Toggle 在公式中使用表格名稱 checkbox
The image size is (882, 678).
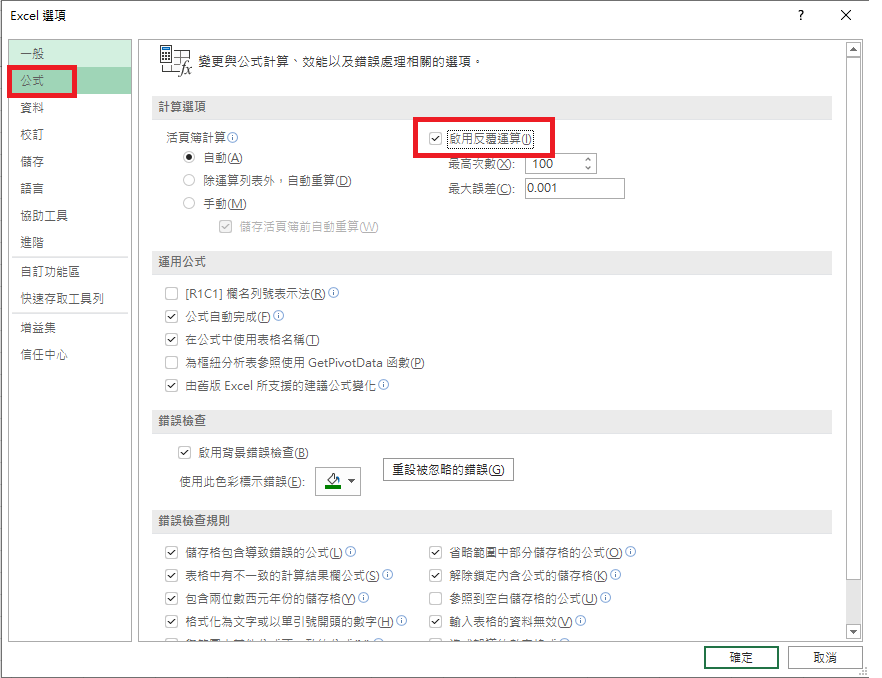172,340
